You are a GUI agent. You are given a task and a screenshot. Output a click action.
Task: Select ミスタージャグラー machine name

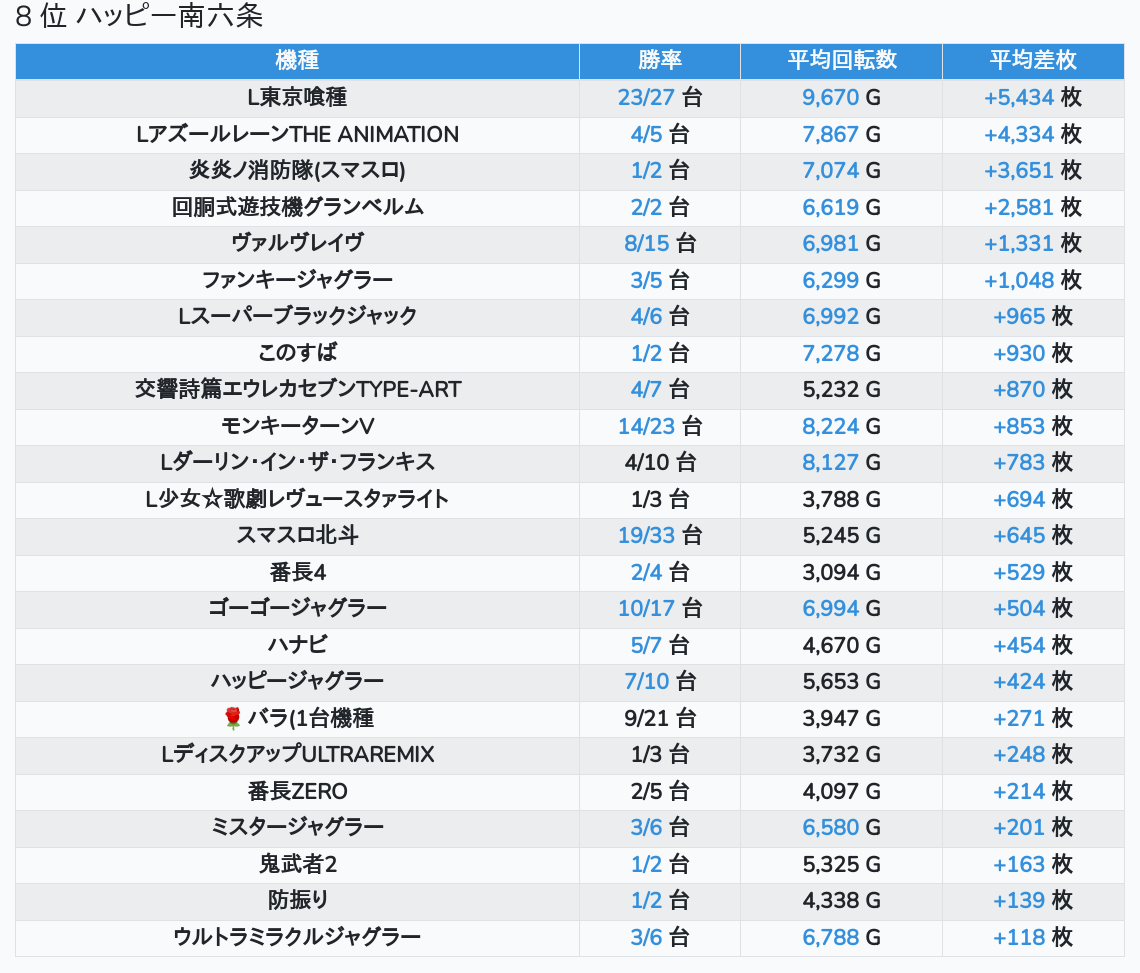pos(297,828)
